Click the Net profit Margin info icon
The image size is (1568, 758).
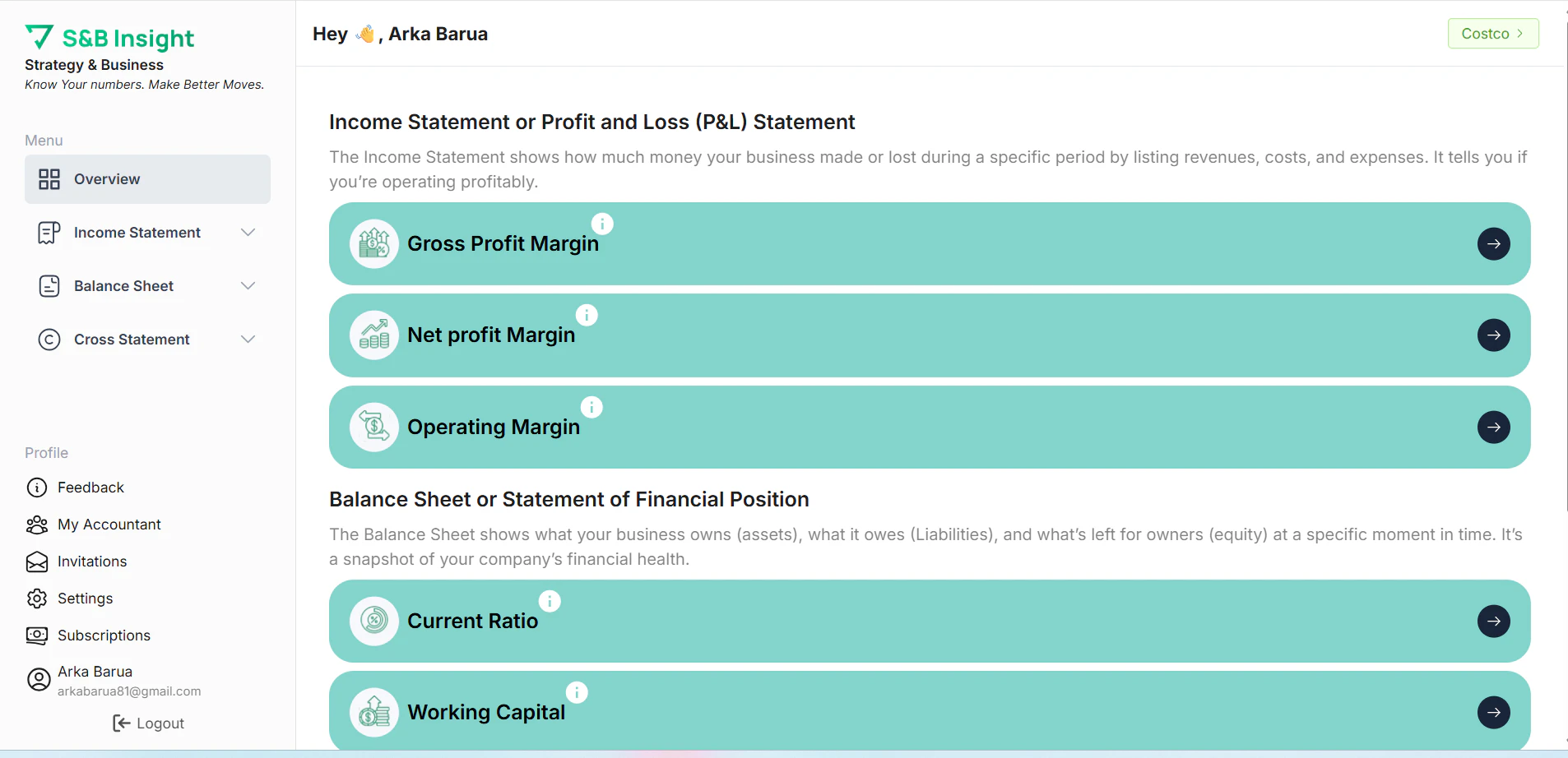coord(587,315)
